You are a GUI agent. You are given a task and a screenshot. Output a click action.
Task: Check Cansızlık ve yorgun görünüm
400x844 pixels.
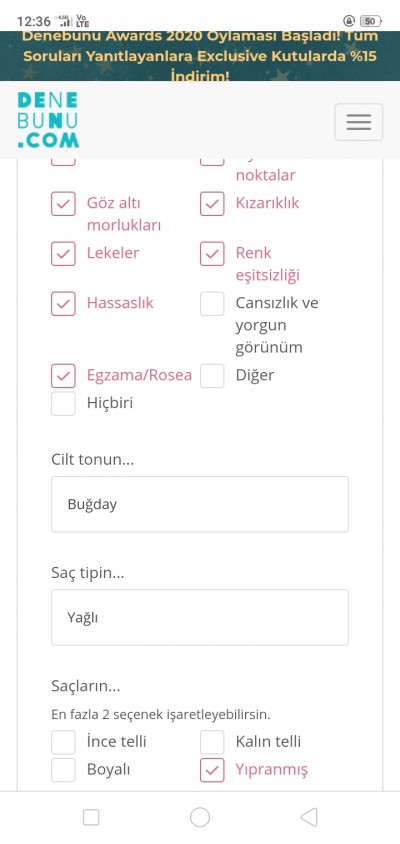212,304
